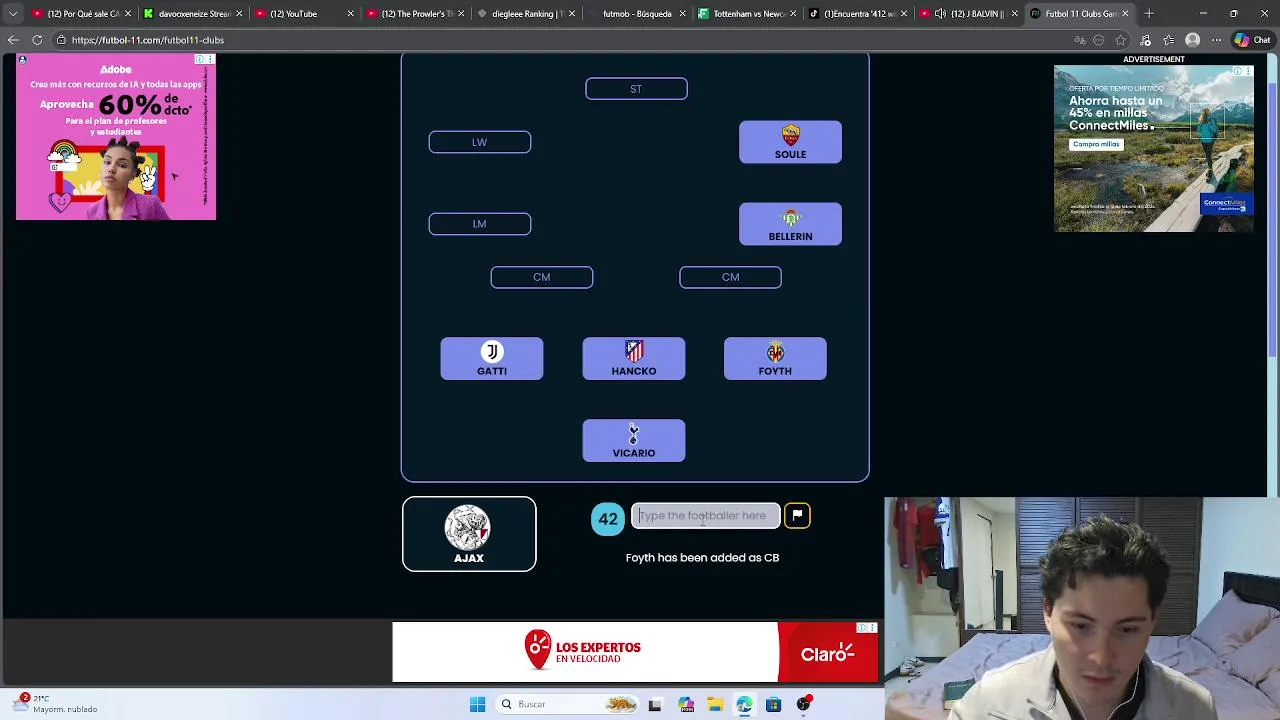Click the give-up flag button
Screen dimensions: 1280x720
coord(797,515)
